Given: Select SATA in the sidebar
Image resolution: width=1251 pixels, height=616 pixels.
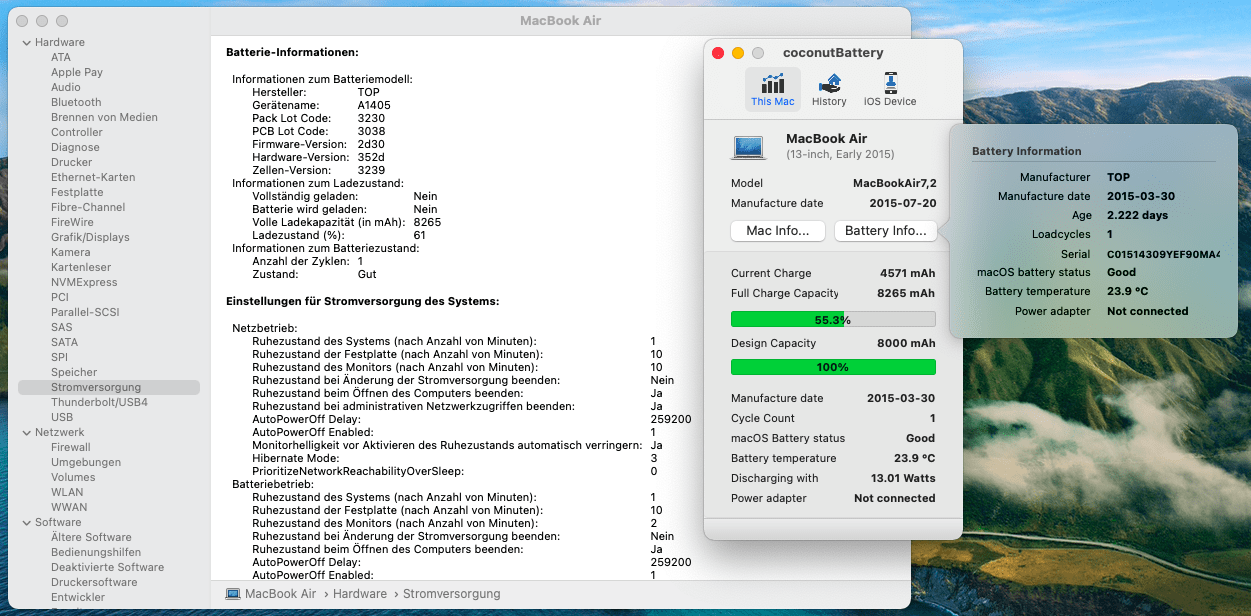Looking at the screenshot, I should (x=64, y=342).
